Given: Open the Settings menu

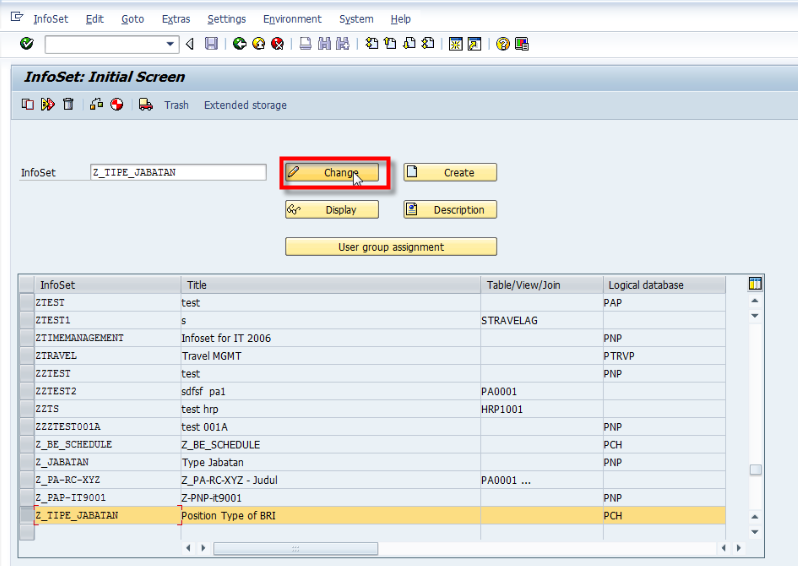Looking at the screenshot, I should (x=226, y=19).
